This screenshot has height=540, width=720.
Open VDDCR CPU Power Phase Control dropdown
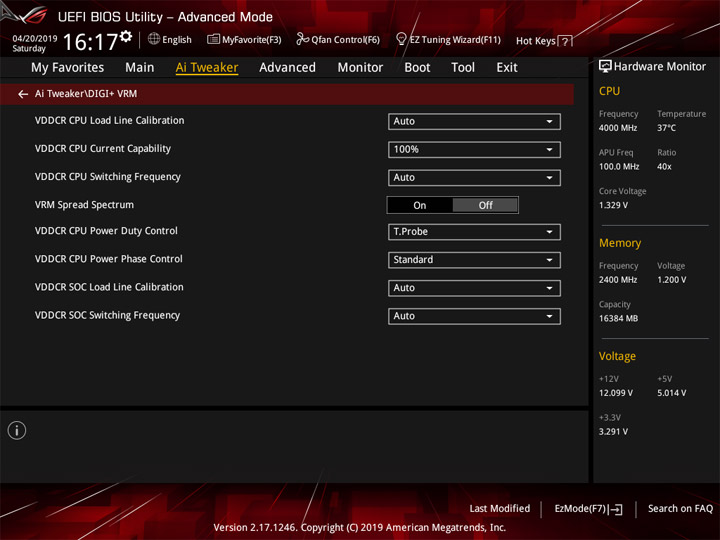(x=474, y=260)
